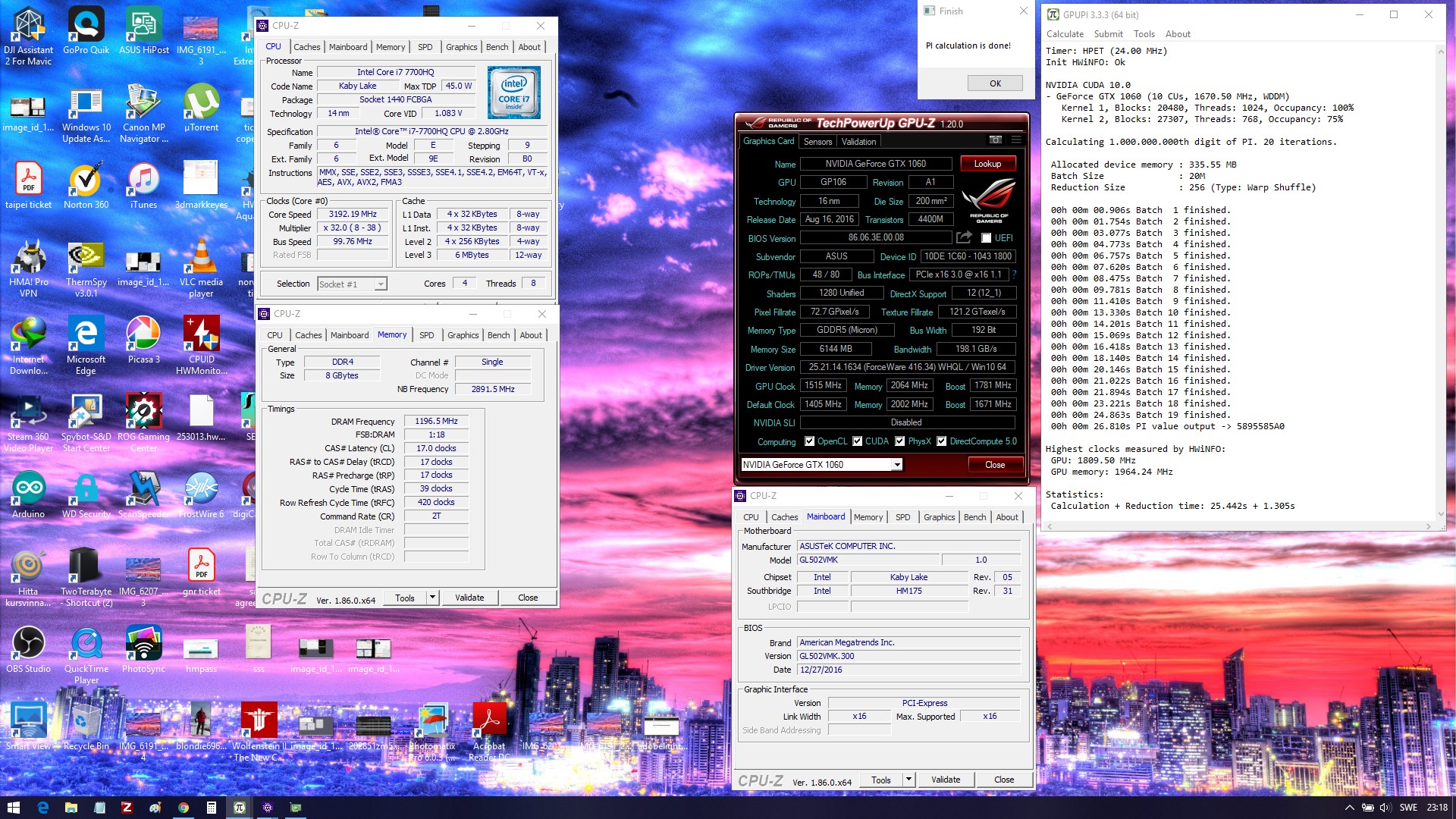The width and height of the screenshot is (1456, 819).
Task: Open the HMA! Pro VPN desktop icon
Action: pos(29,269)
